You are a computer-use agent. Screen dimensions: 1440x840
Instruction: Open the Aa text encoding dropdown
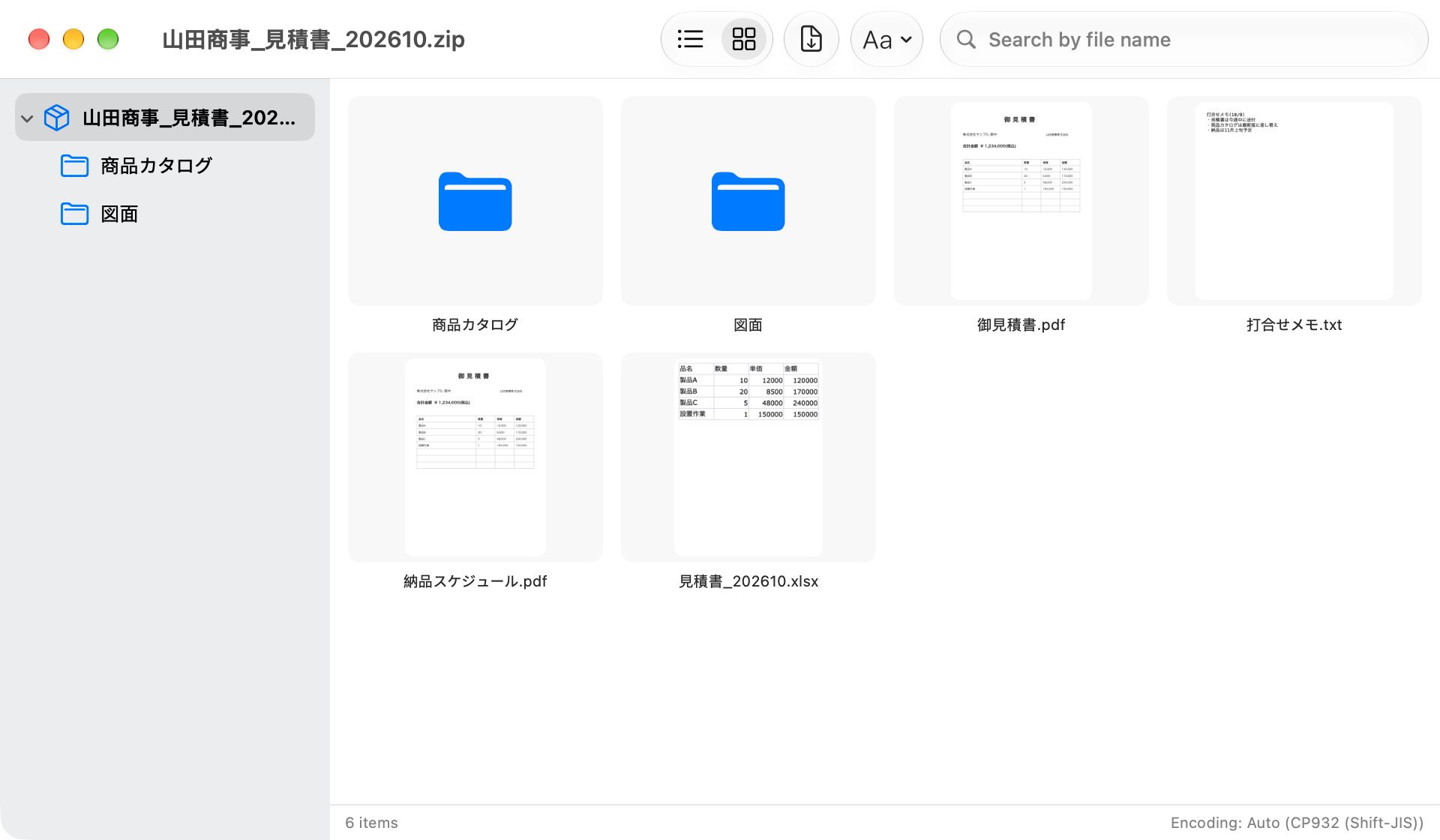tap(886, 39)
